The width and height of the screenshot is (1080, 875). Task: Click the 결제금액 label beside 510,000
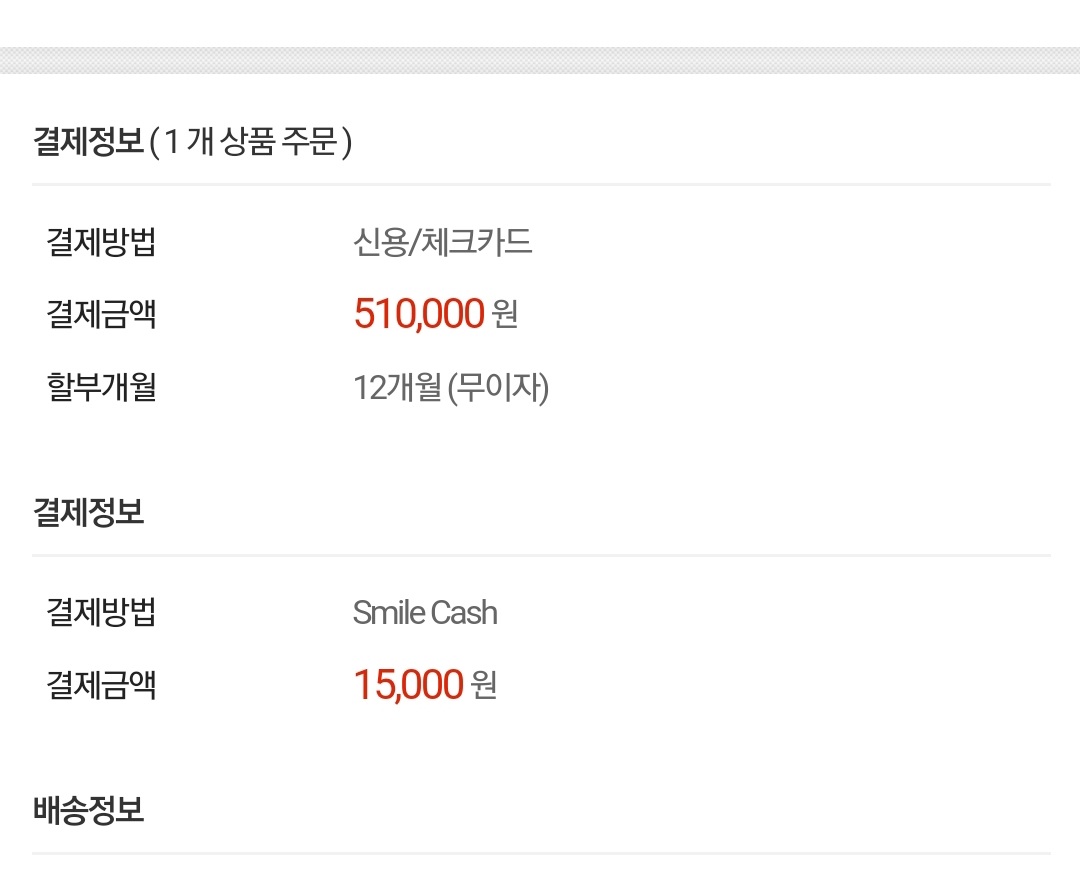coord(101,314)
